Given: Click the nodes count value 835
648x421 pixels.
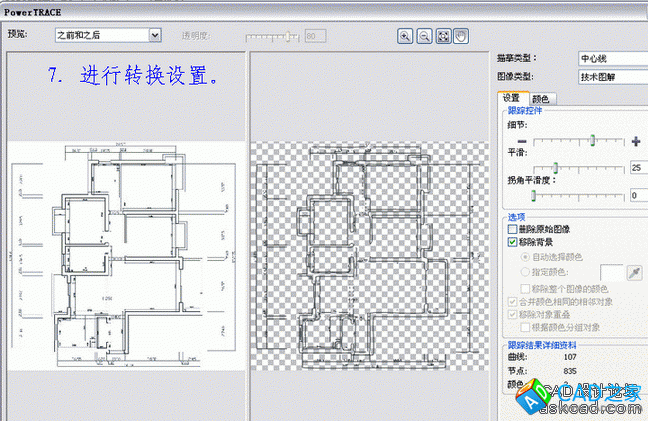Looking at the screenshot, I should [x=570, y=371].
